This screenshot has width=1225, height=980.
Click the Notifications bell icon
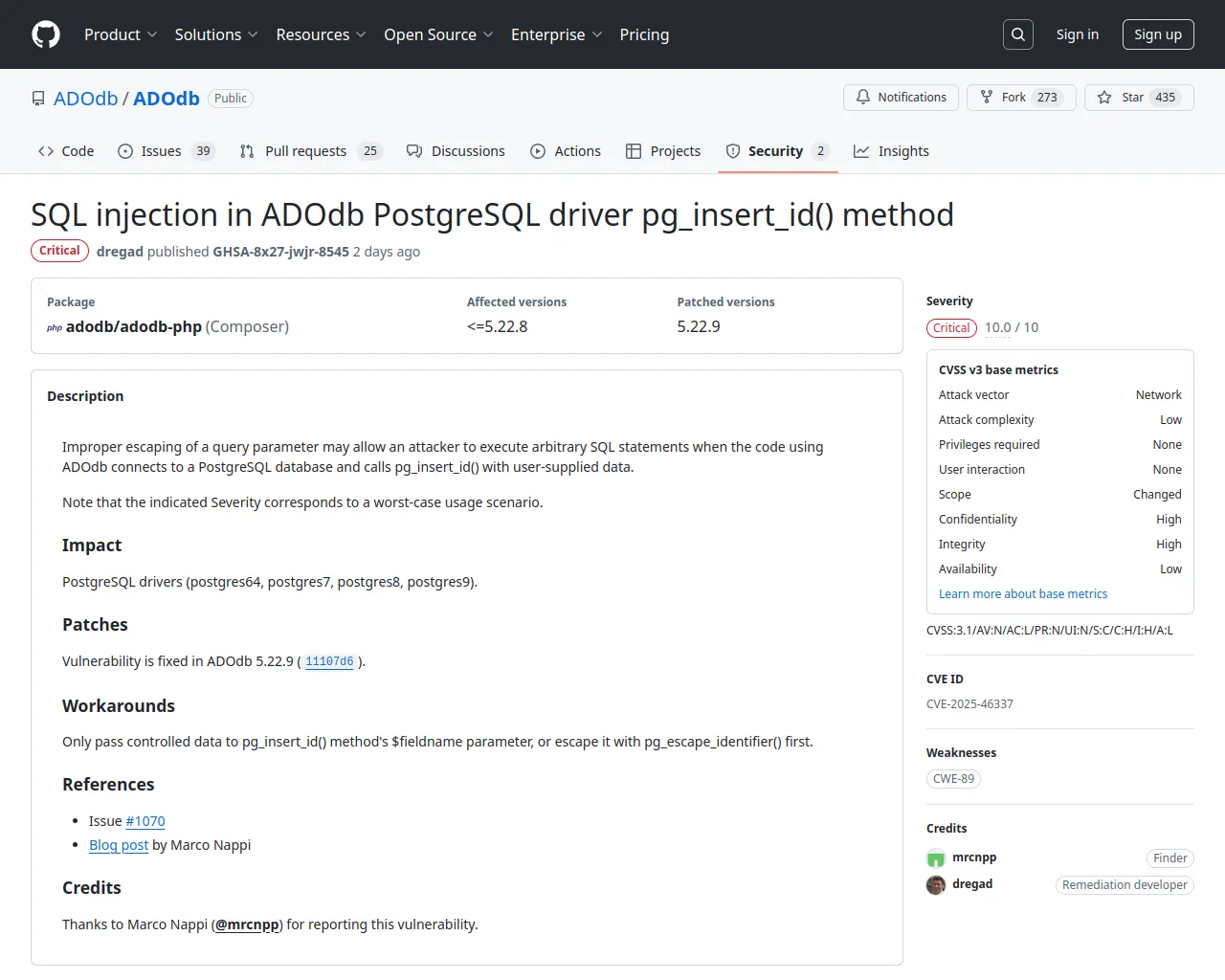(863, 98)
